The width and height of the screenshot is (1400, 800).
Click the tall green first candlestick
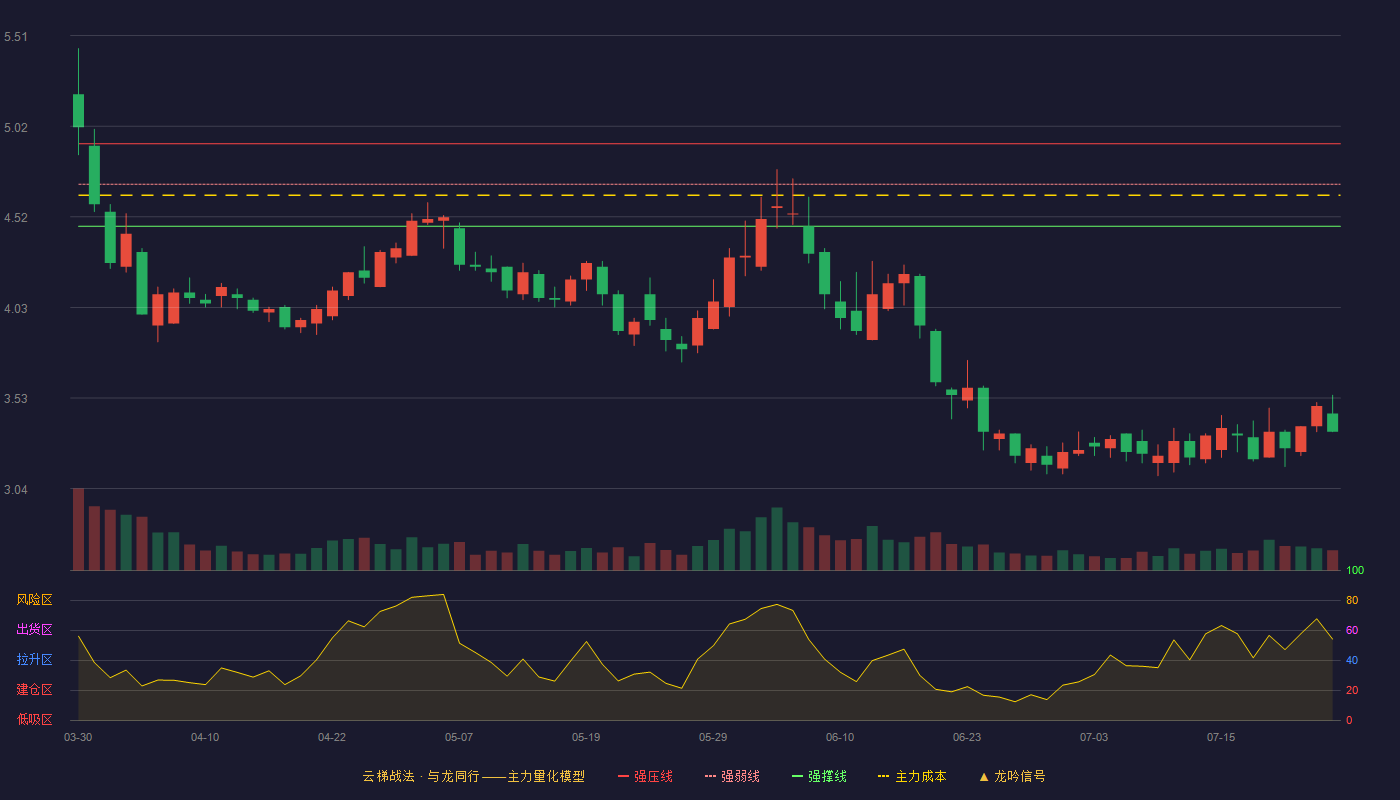(x=78, y=110)
